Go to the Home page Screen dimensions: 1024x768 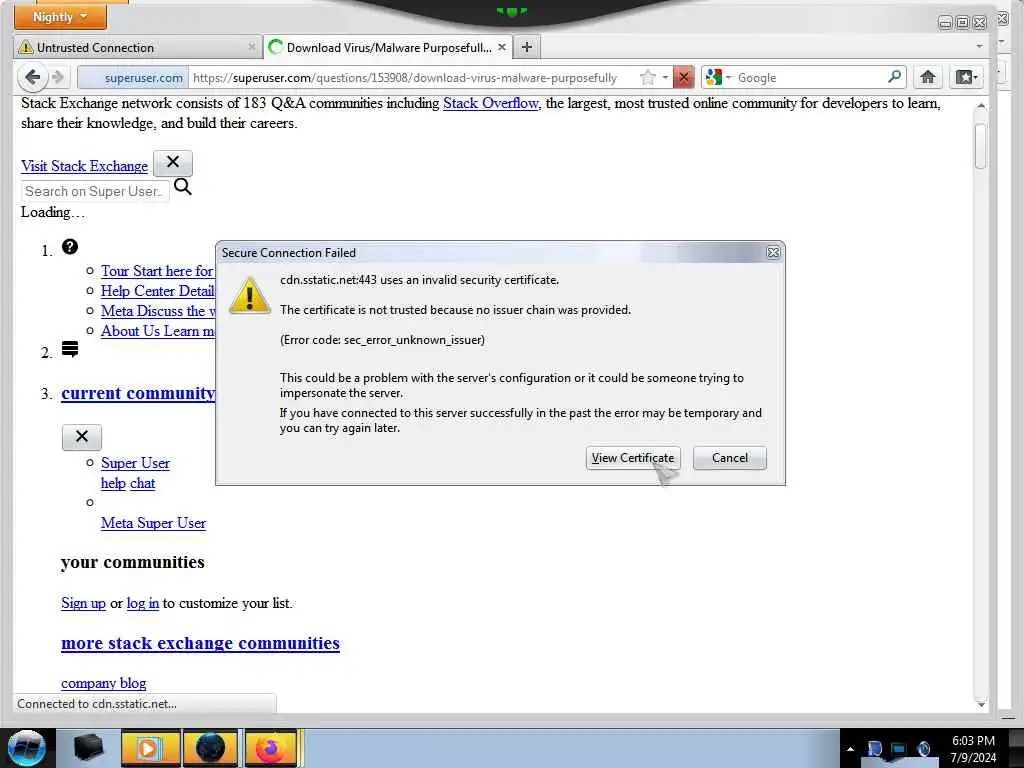[x=927, y=77]
